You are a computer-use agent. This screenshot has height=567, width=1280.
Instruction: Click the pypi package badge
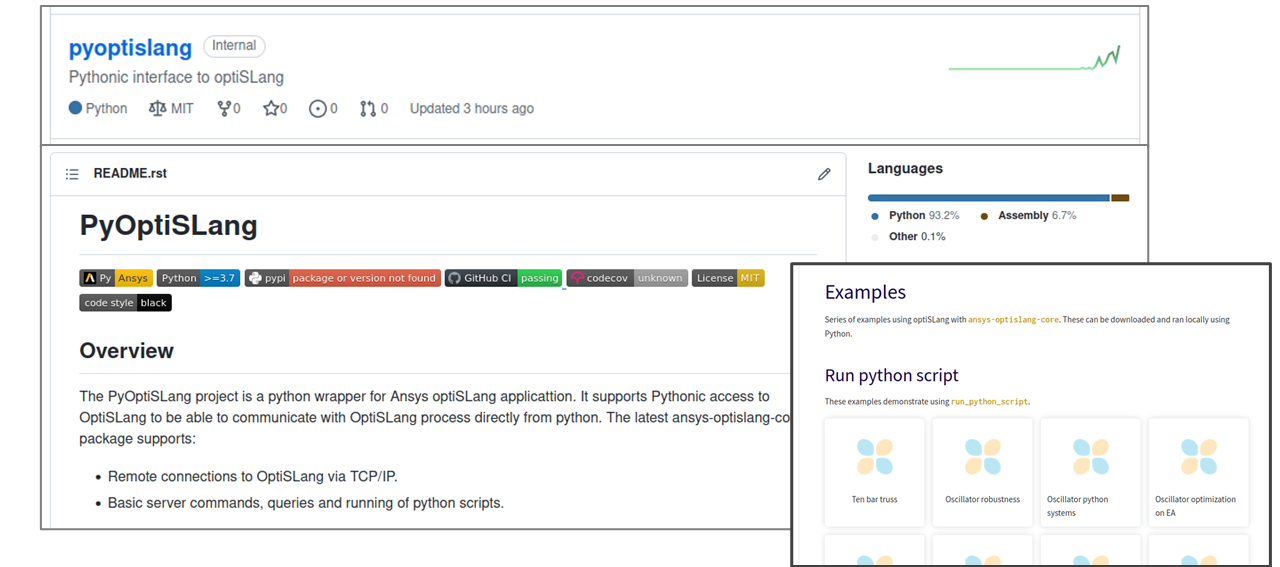(x=342, y=278)
